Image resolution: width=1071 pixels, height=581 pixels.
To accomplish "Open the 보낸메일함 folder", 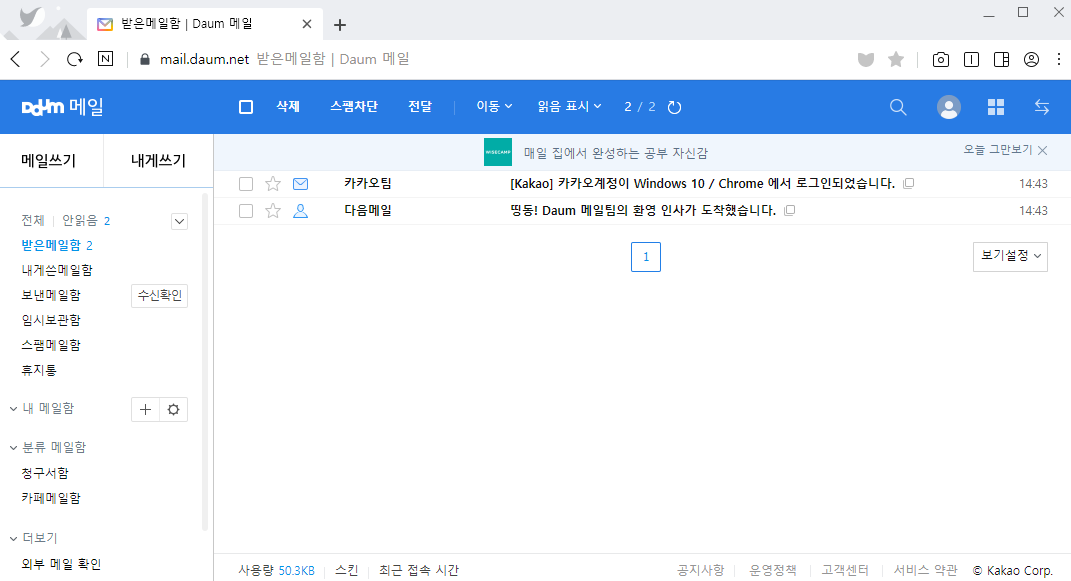I will tap(51, 295).
